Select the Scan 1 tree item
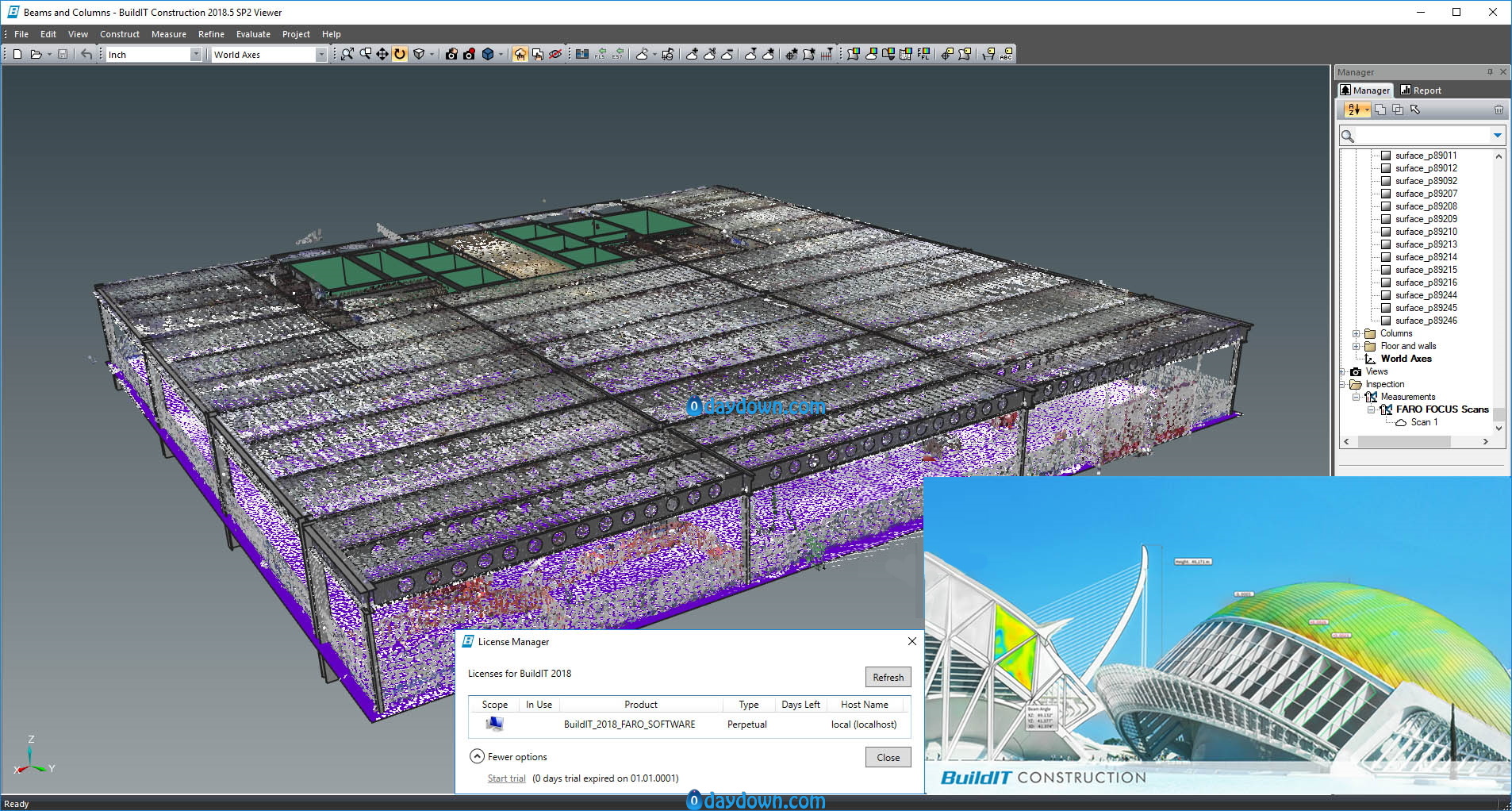This screenshot has width=1512, height=811. coord(1424,422)
